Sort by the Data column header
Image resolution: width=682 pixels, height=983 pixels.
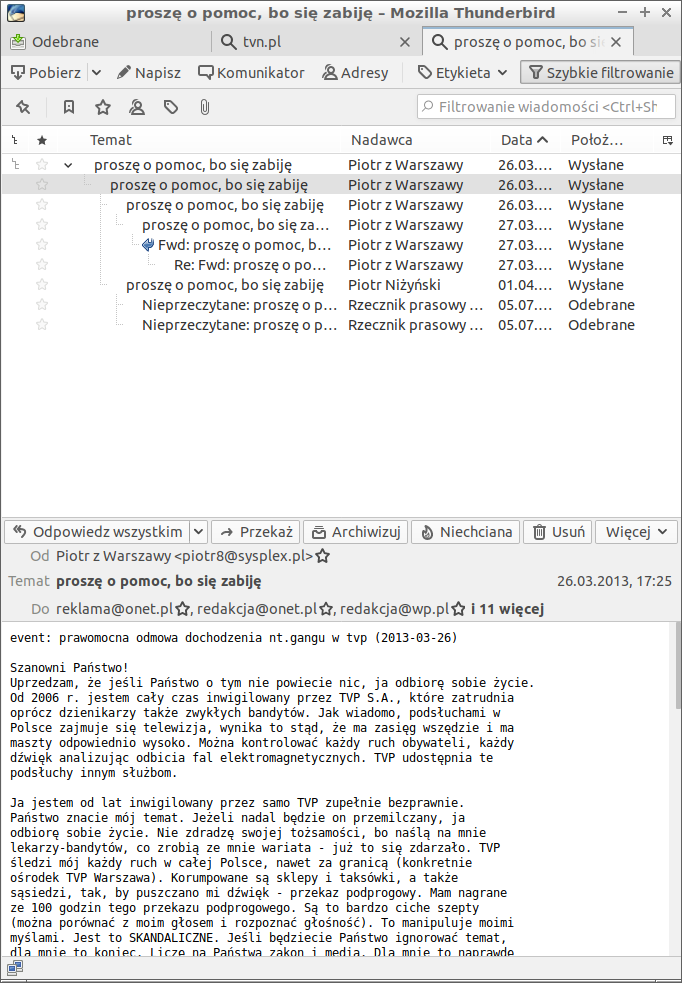524,140
